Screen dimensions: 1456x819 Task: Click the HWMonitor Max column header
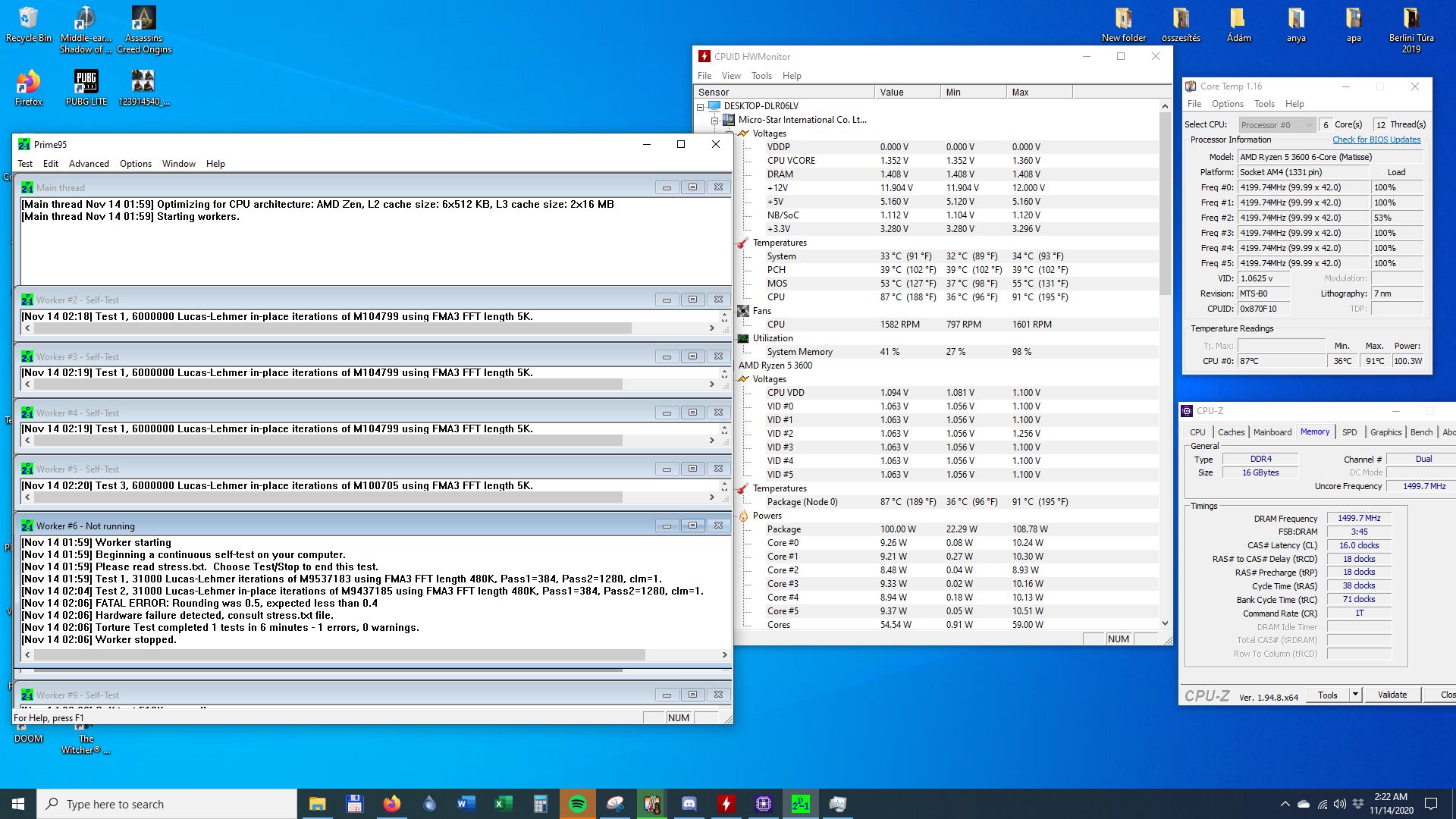[x=1040, y=92]
